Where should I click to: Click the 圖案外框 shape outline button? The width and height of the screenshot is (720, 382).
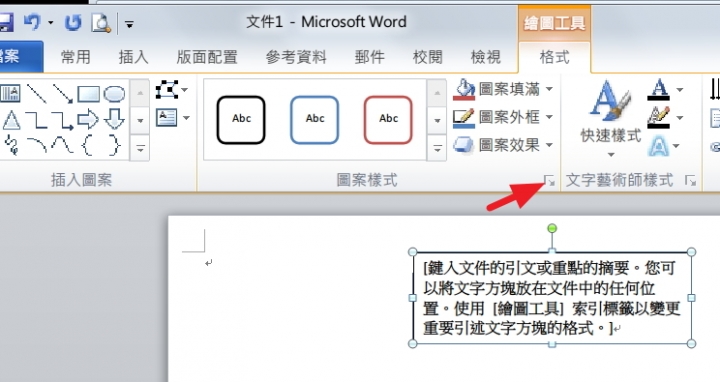[497, 117]
